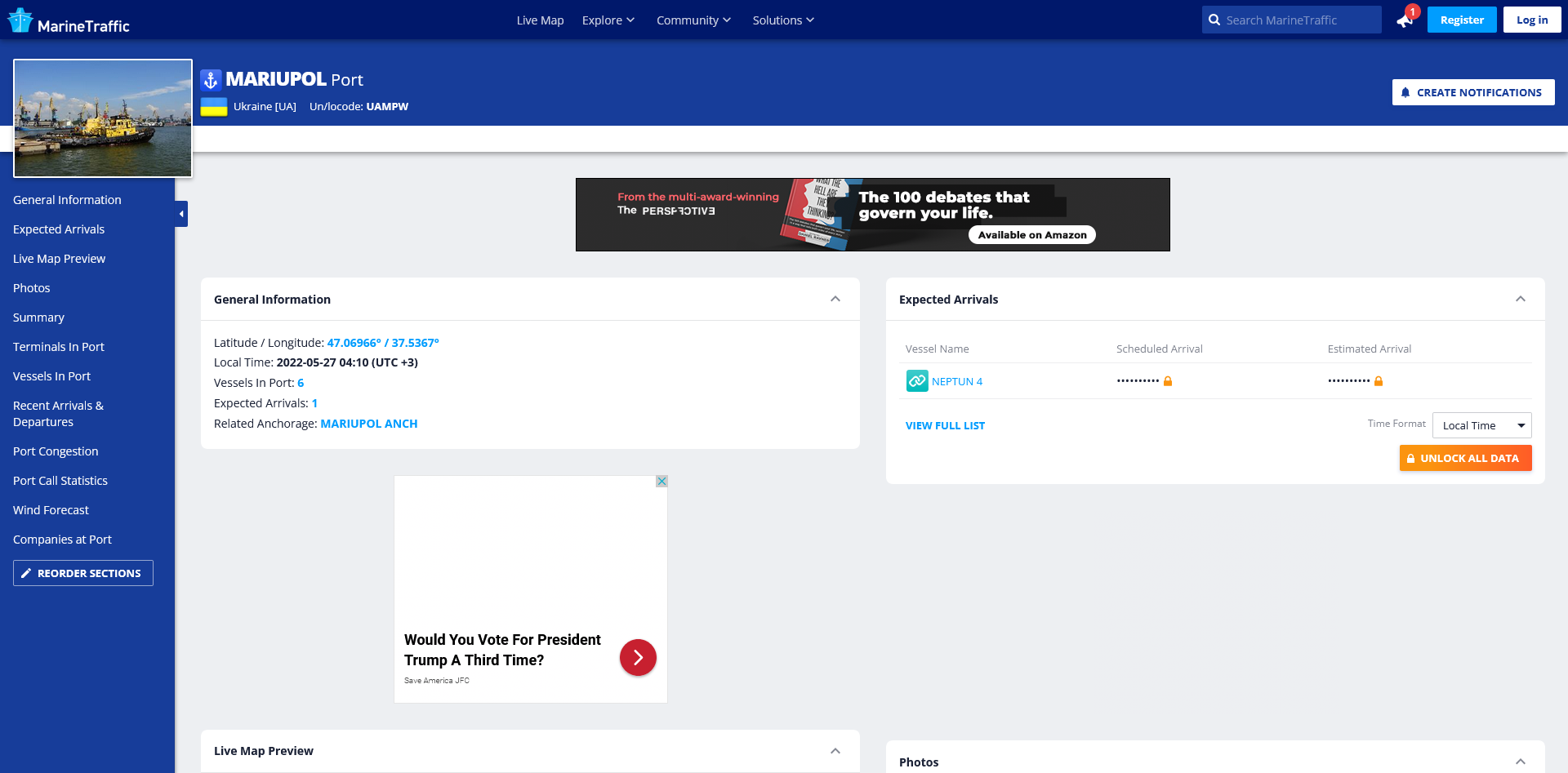The width and height of the screenshot is (1568, 773).
Task: Open Vessels In Port in sidebar
Action: pyautogui.click(x=51, y=376)
